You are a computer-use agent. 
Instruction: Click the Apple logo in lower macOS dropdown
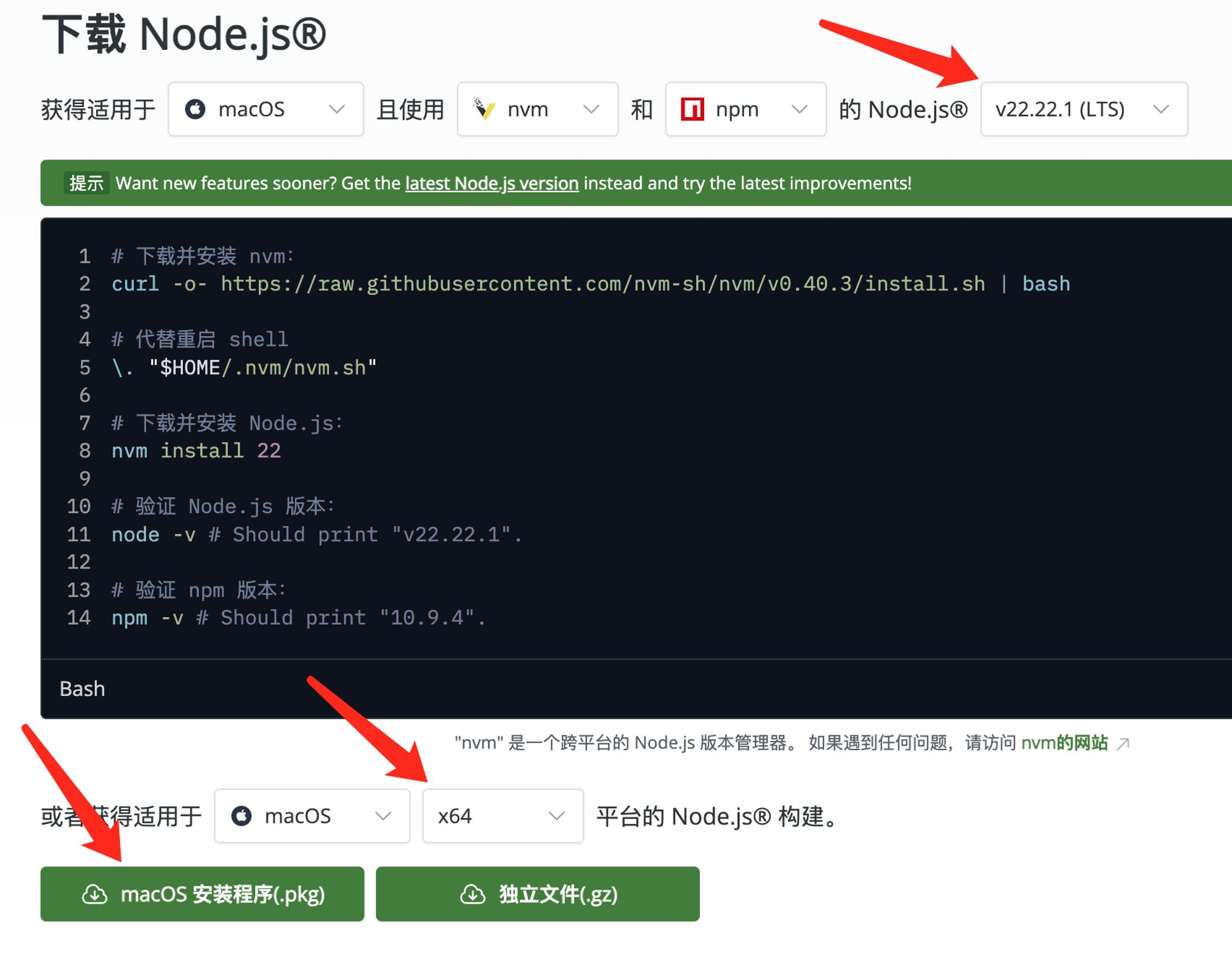(x=241, y=816)
